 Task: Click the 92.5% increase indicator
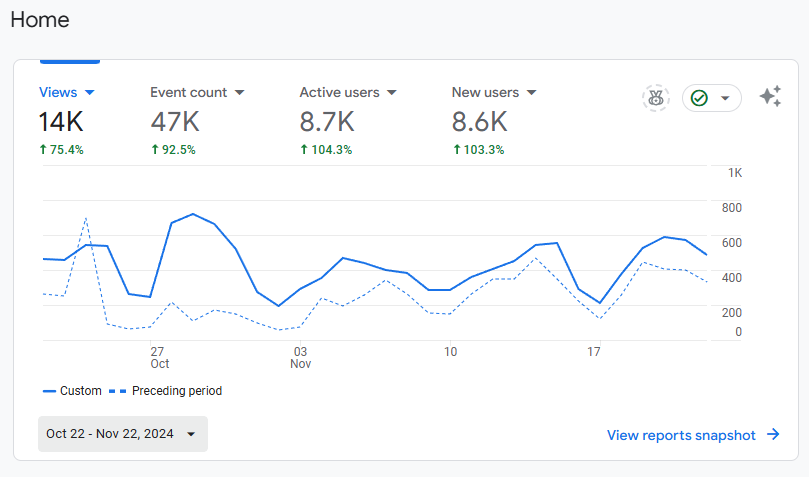coord(173,150)
